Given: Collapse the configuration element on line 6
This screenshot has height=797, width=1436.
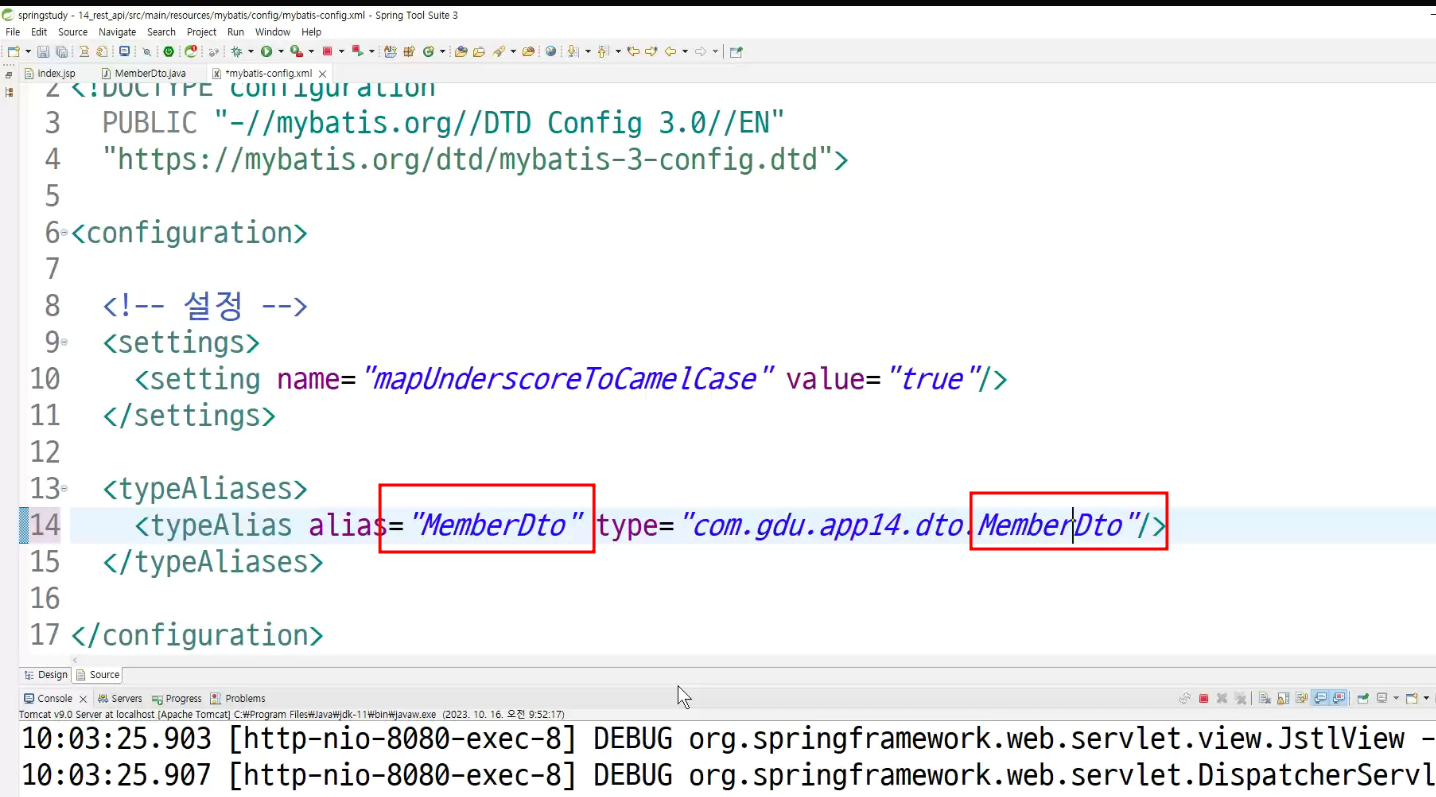Looking at the screenshot, I should pyautogui.click(x=65, y=233).
